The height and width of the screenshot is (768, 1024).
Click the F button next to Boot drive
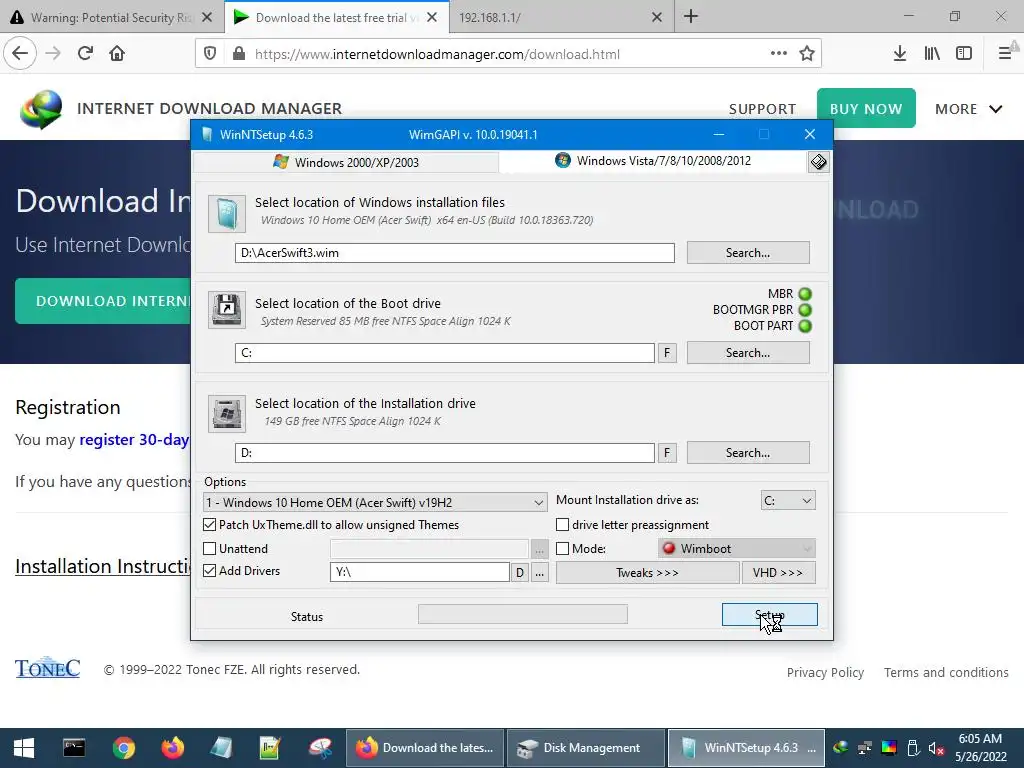click(x=667, y=353)
